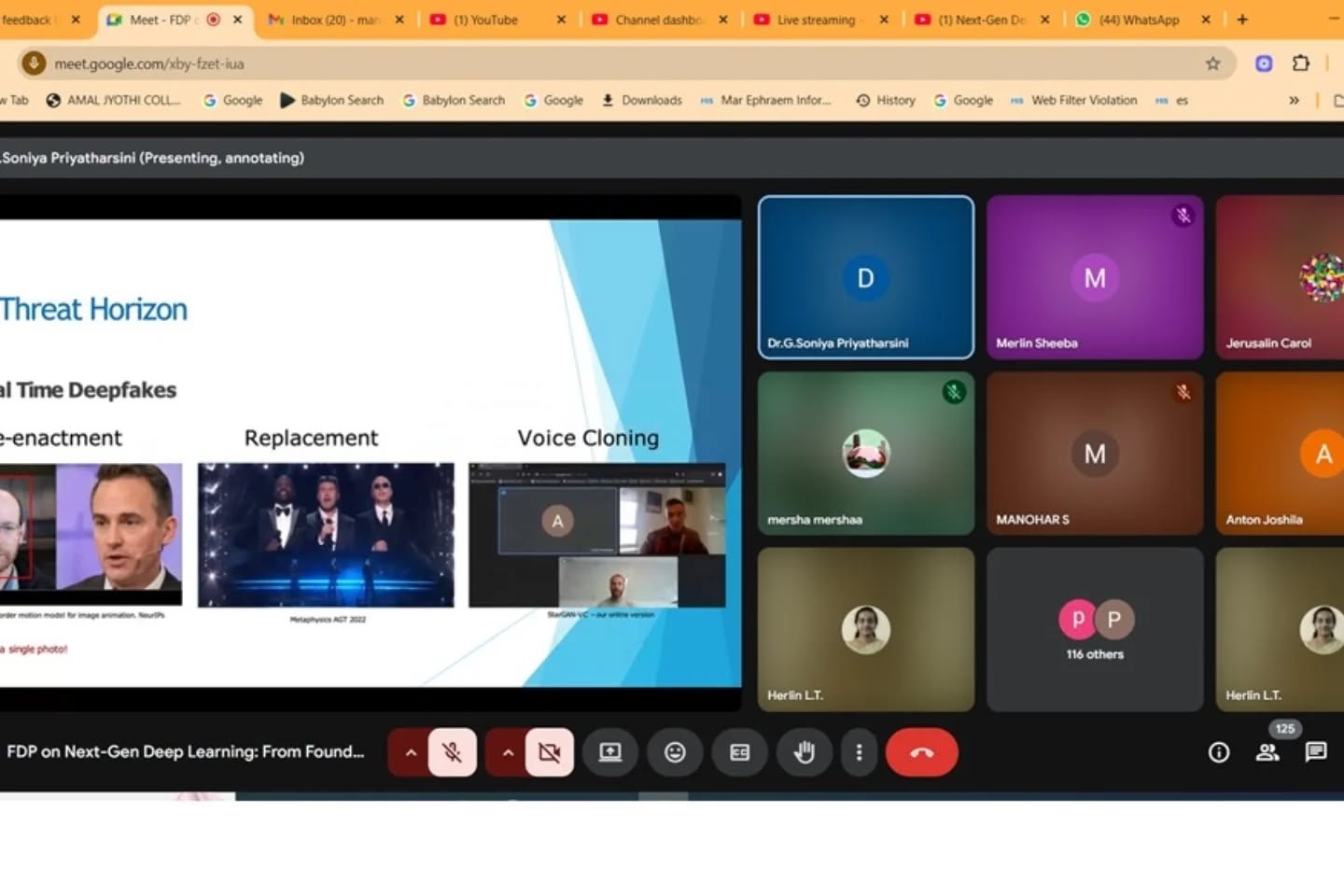Image resolution: width=1344 pixels, height=896 pixels.
Task: Open the Babylon Search bookmark with arrow icon
Action: click(332, 100)
